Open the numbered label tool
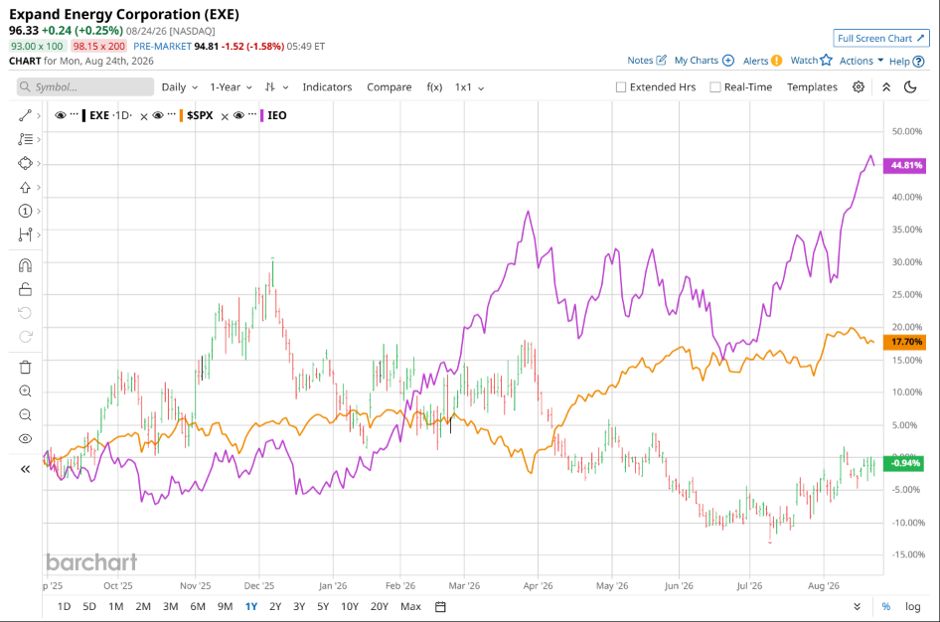The width and height of the screenshot is (940, 622). pos(25,211)
